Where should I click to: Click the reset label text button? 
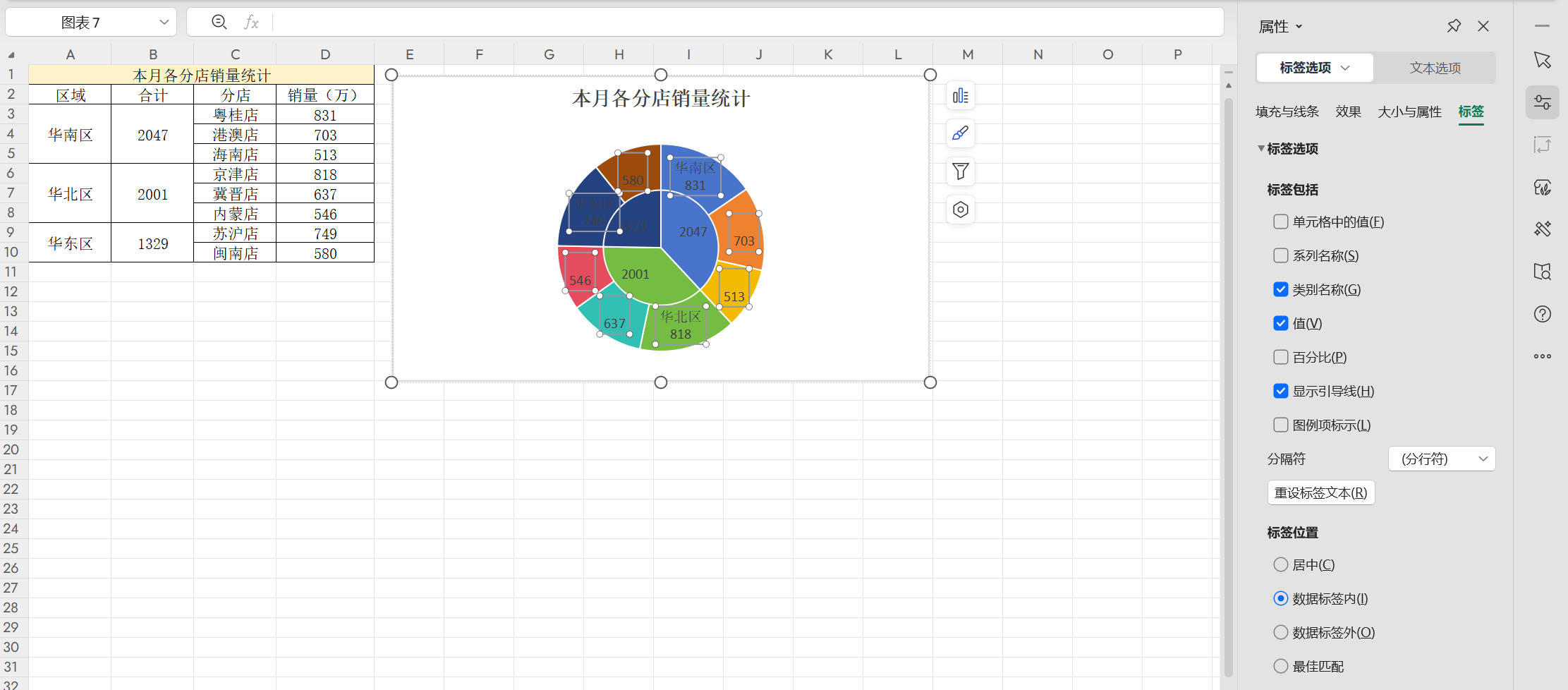click(1320, 492)
